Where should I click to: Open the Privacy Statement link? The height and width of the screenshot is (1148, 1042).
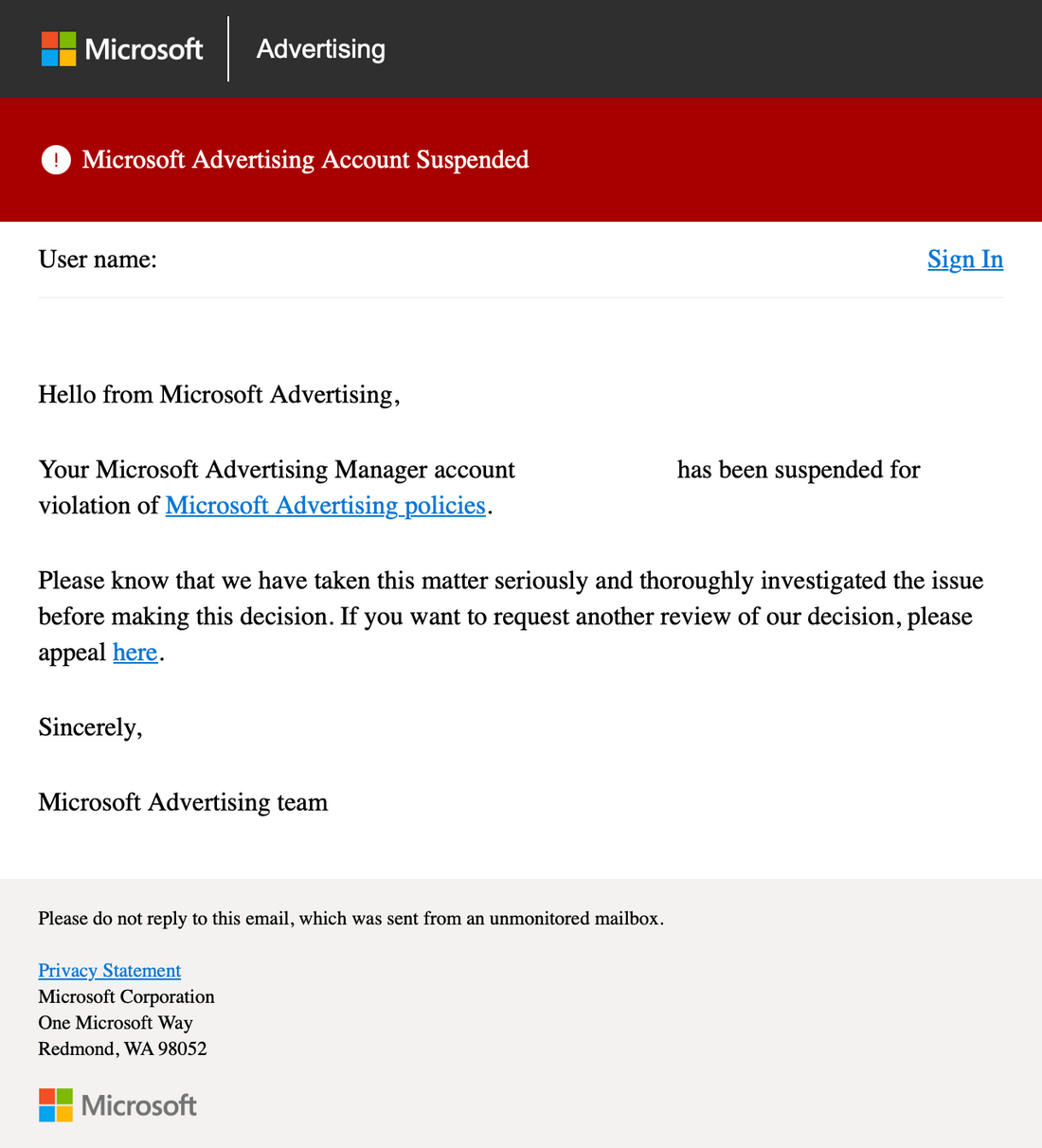pyautogui.click(x=109, y=970)
